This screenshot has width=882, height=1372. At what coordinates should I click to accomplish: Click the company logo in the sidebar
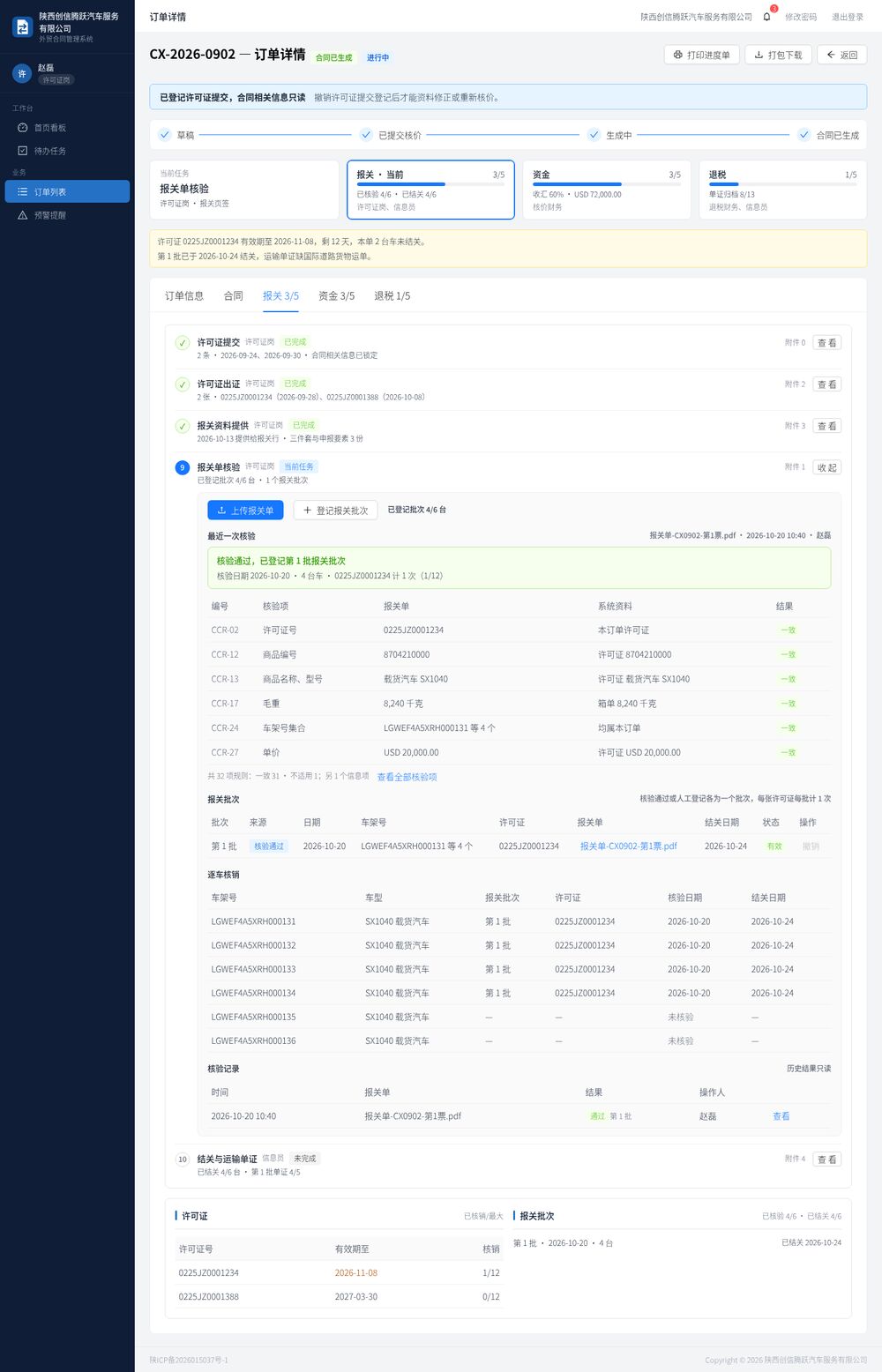tap(22, 27)
